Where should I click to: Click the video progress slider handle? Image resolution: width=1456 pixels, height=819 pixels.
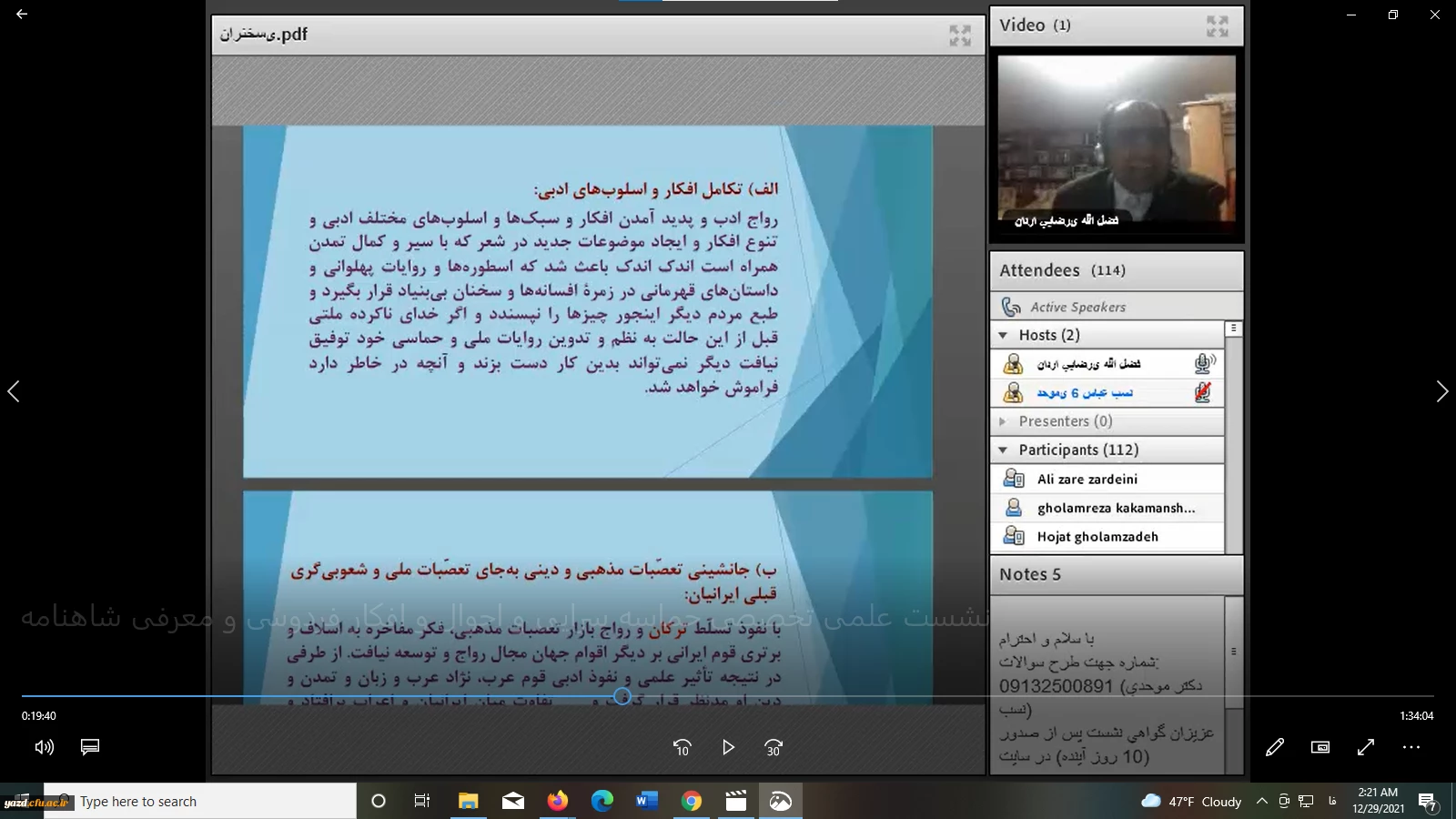(622, 696)
